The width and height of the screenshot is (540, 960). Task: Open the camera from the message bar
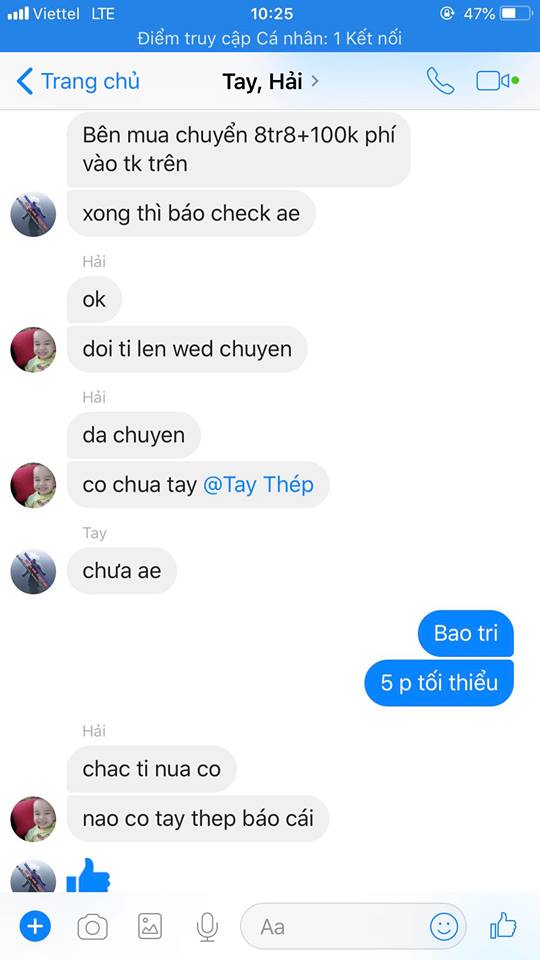(92, 927)
